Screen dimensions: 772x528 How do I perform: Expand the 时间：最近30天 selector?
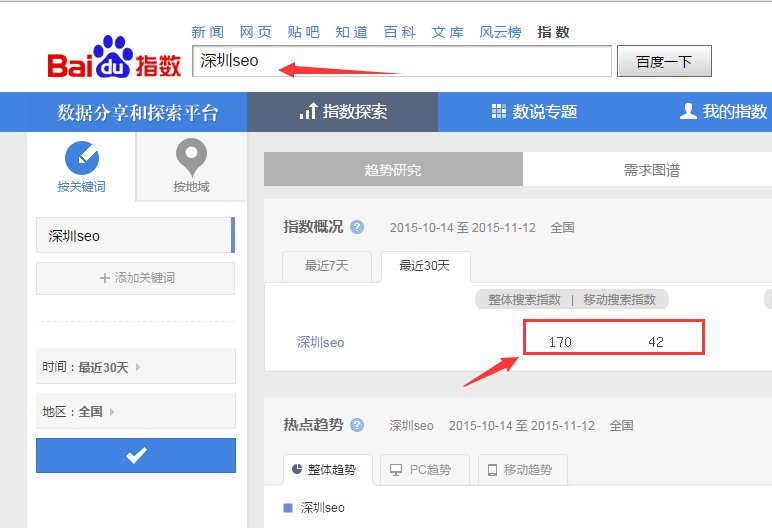(136, 366)
